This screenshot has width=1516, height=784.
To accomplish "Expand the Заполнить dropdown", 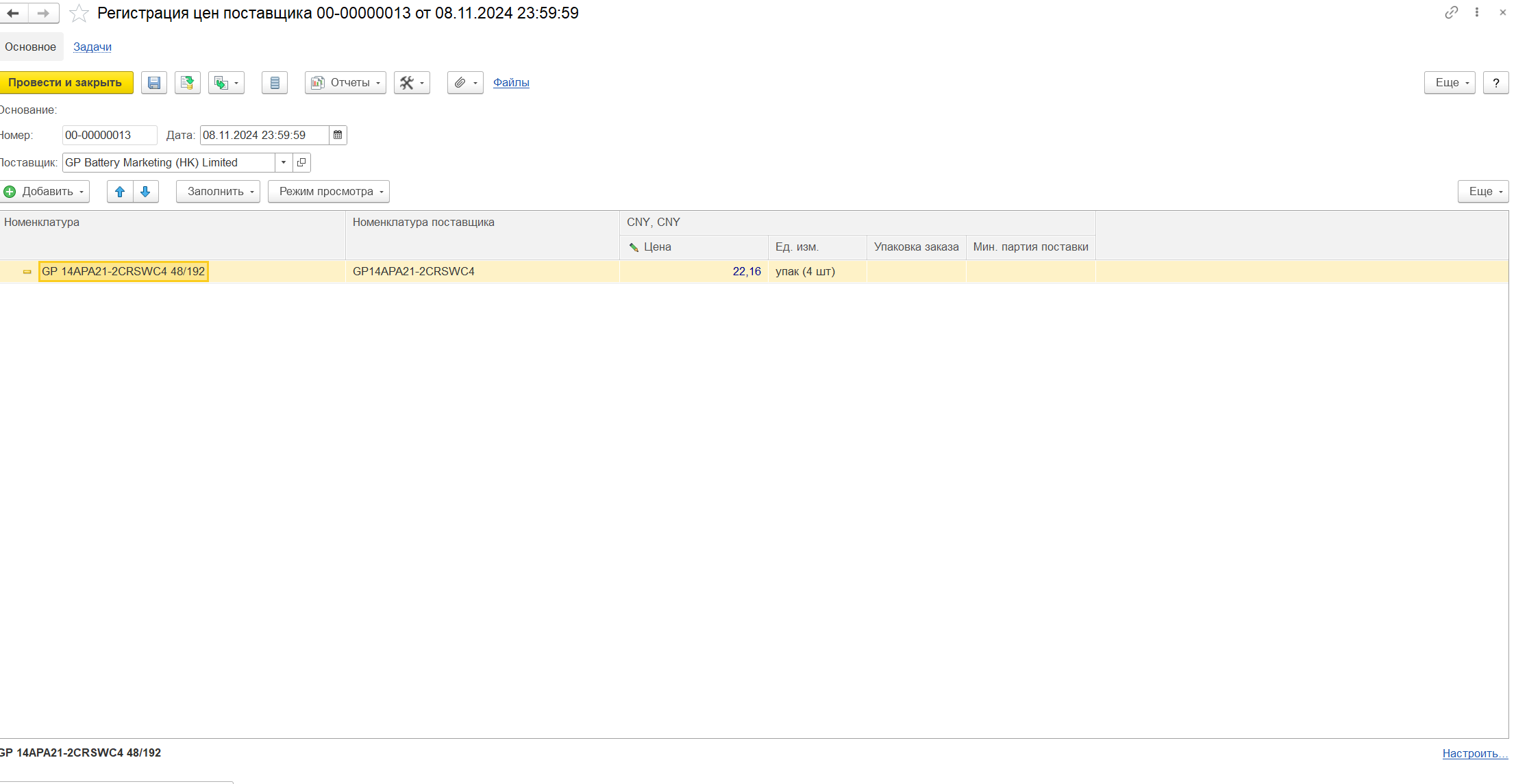I will coord(218,192).
